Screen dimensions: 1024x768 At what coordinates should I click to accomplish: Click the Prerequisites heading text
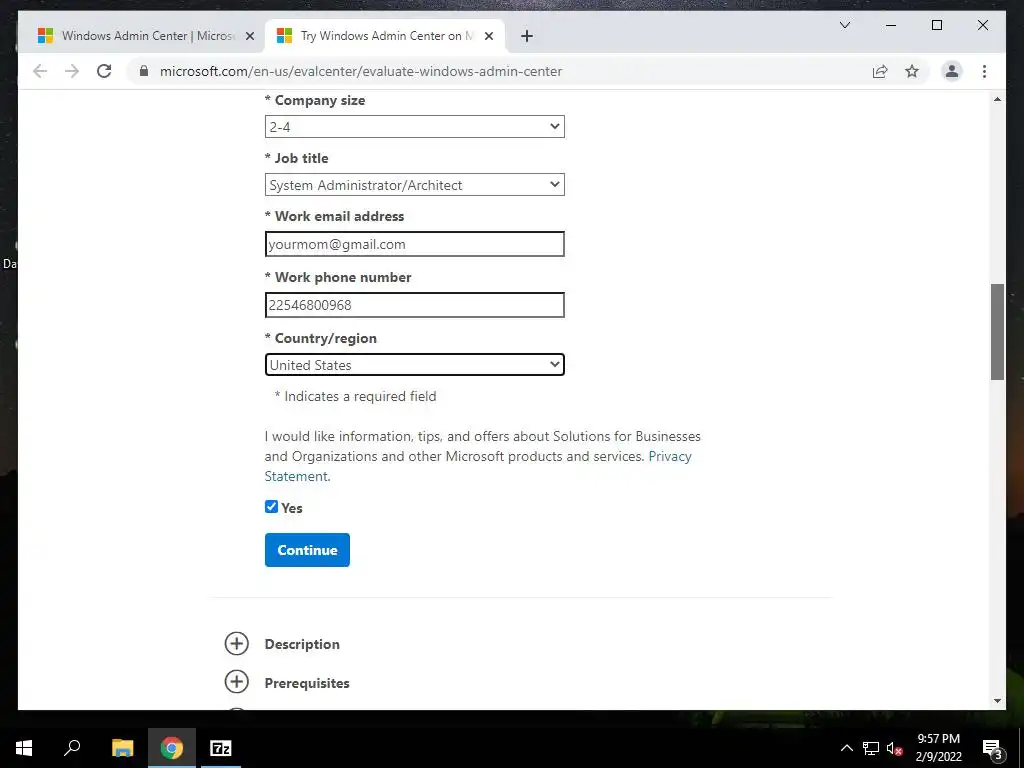point(307,683)
